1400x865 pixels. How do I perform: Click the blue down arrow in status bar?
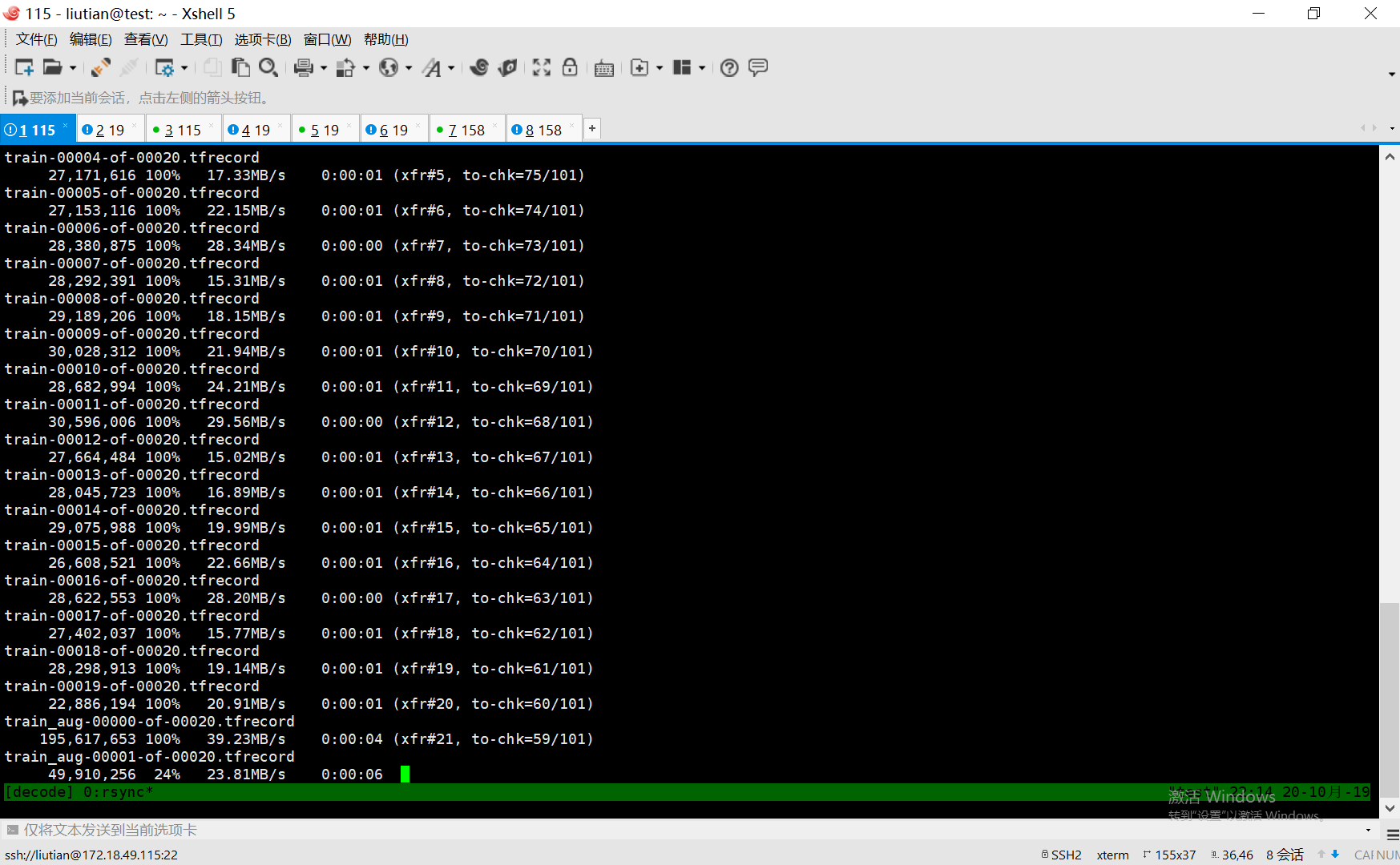pos(1335,854)
